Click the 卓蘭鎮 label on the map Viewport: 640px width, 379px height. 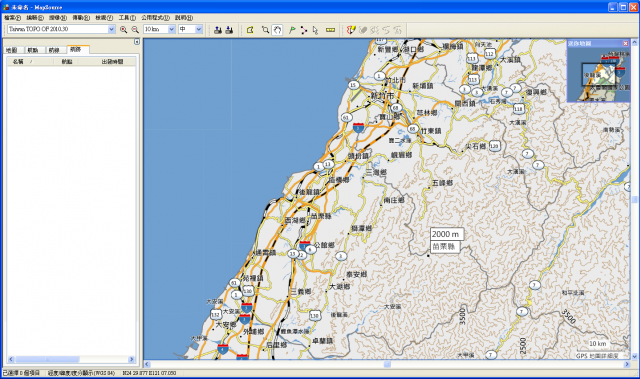(x=322, y=340)
